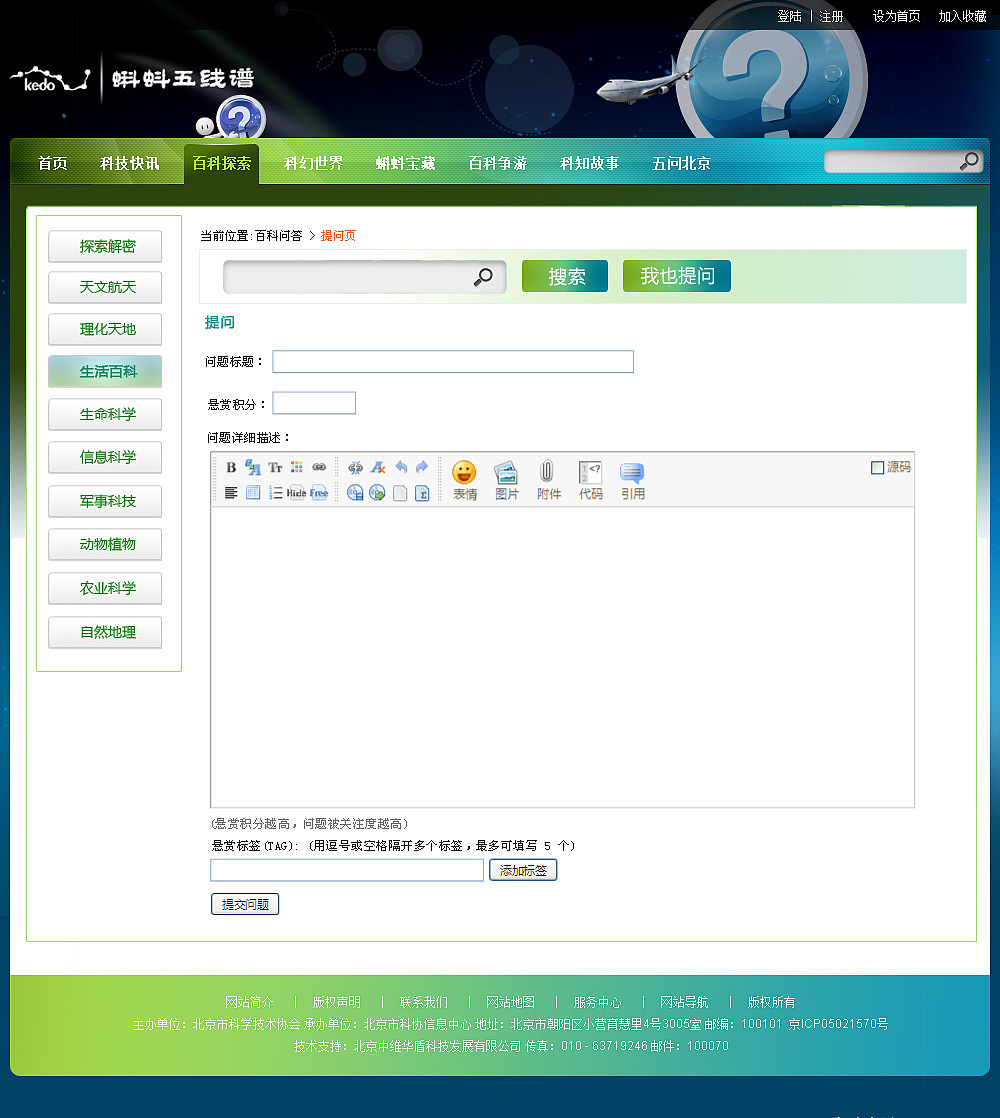Save draft data with the disk icon
Image resolution: width=1000 pixels, height=1118 pixels.
tap(355, 493)
